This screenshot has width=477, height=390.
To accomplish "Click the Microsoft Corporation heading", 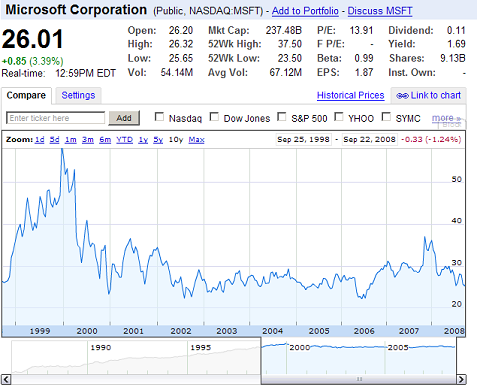I will pyautogui.click(x=76, y=10).
